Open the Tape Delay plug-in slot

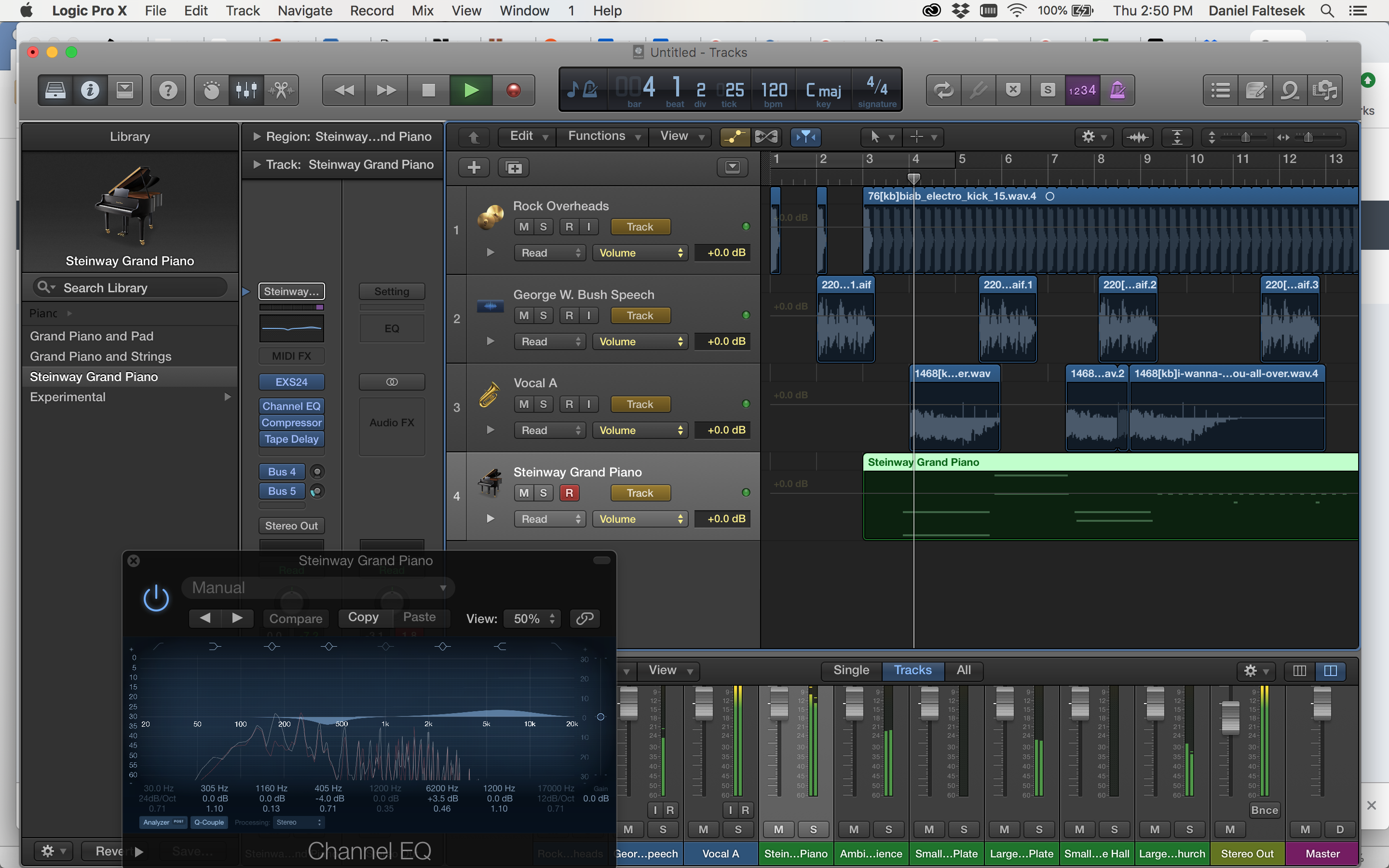[292, 439]
